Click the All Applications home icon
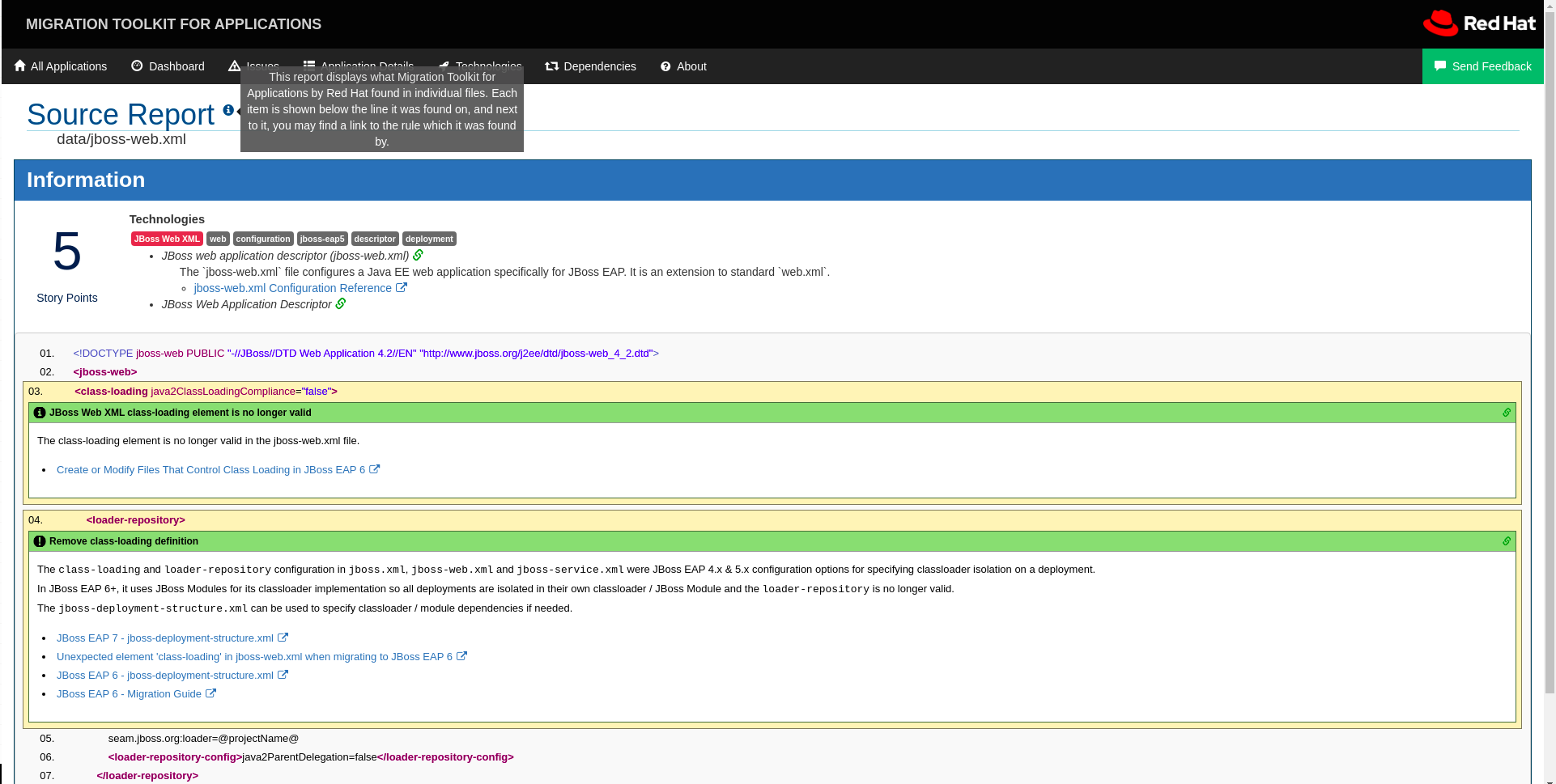 pos(20,66)
